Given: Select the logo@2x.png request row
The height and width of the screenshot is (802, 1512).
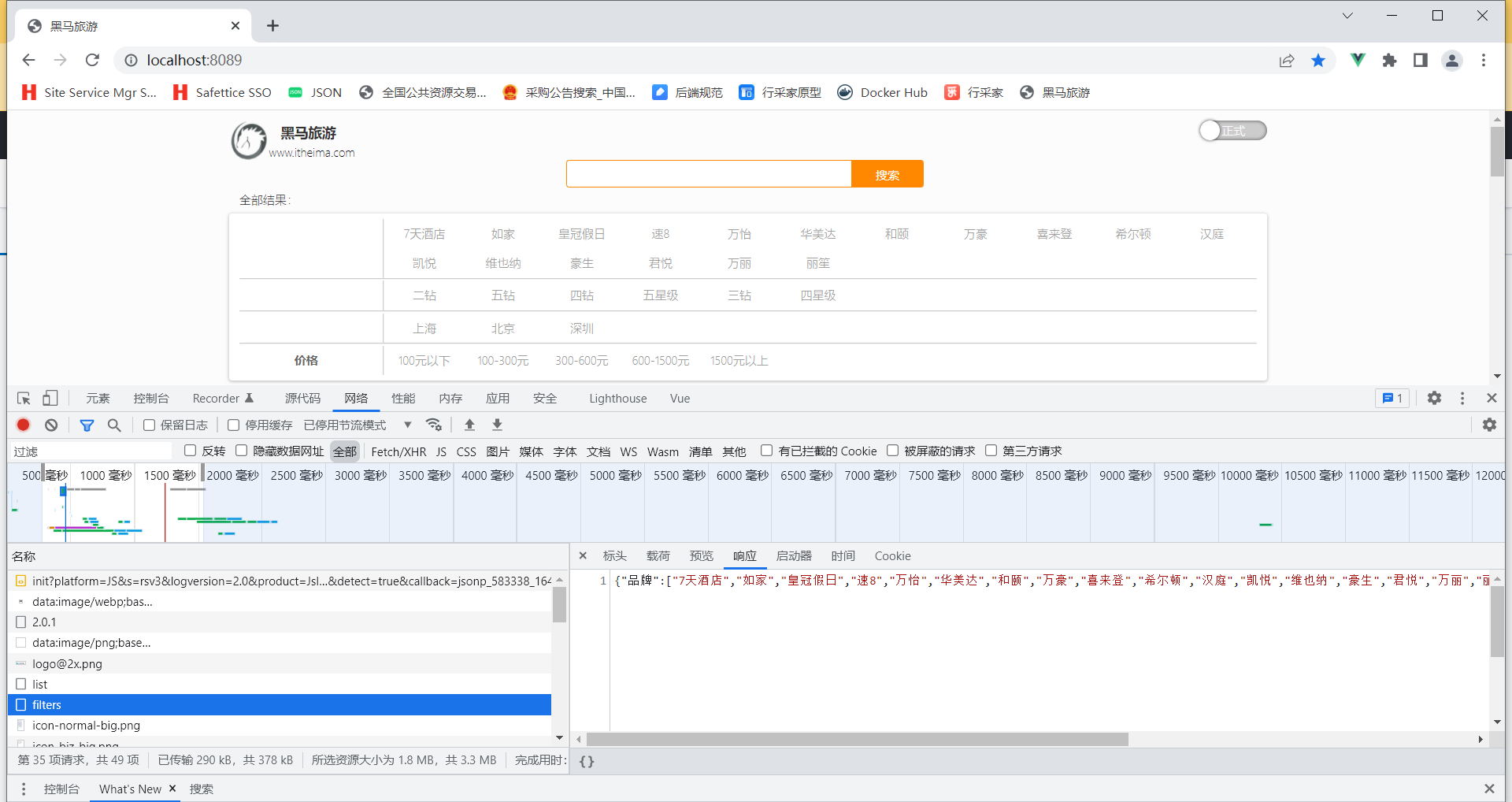Looking at the screenshot, I should [x=280, y=663].
